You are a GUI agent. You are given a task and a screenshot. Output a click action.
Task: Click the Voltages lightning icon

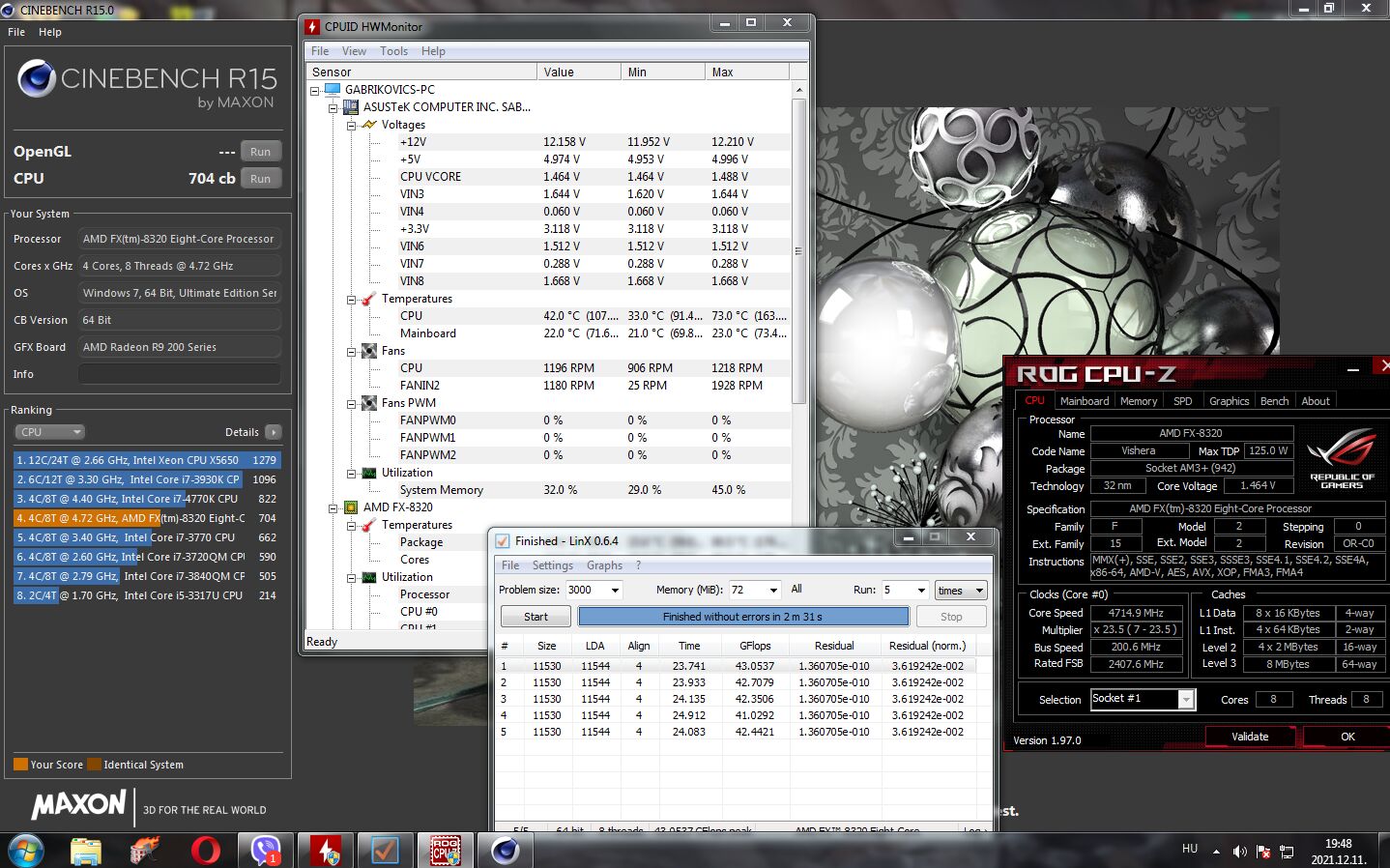click(369, 125)
